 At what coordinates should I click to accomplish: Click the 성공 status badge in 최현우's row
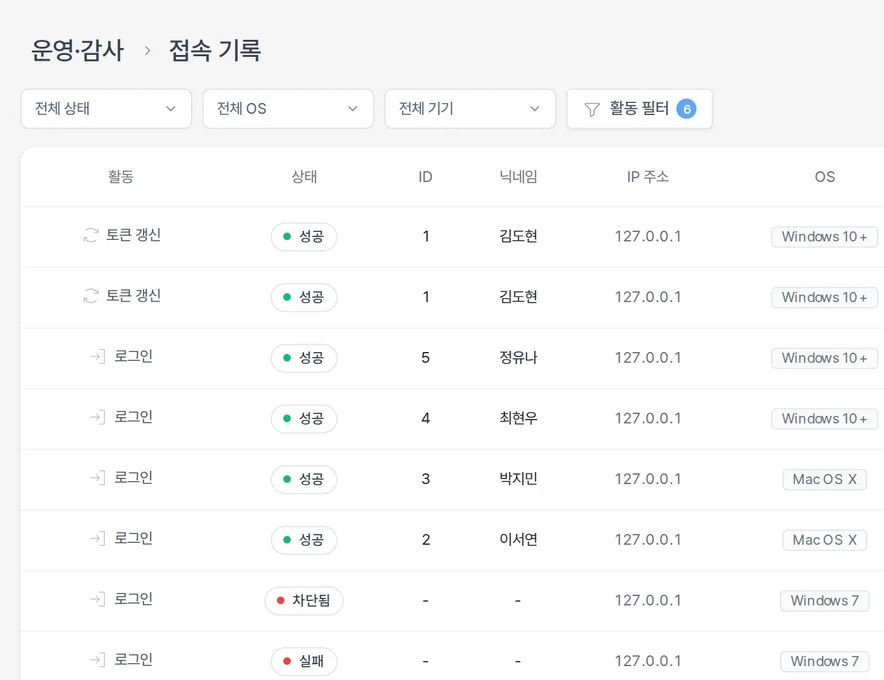pos(304,418)
